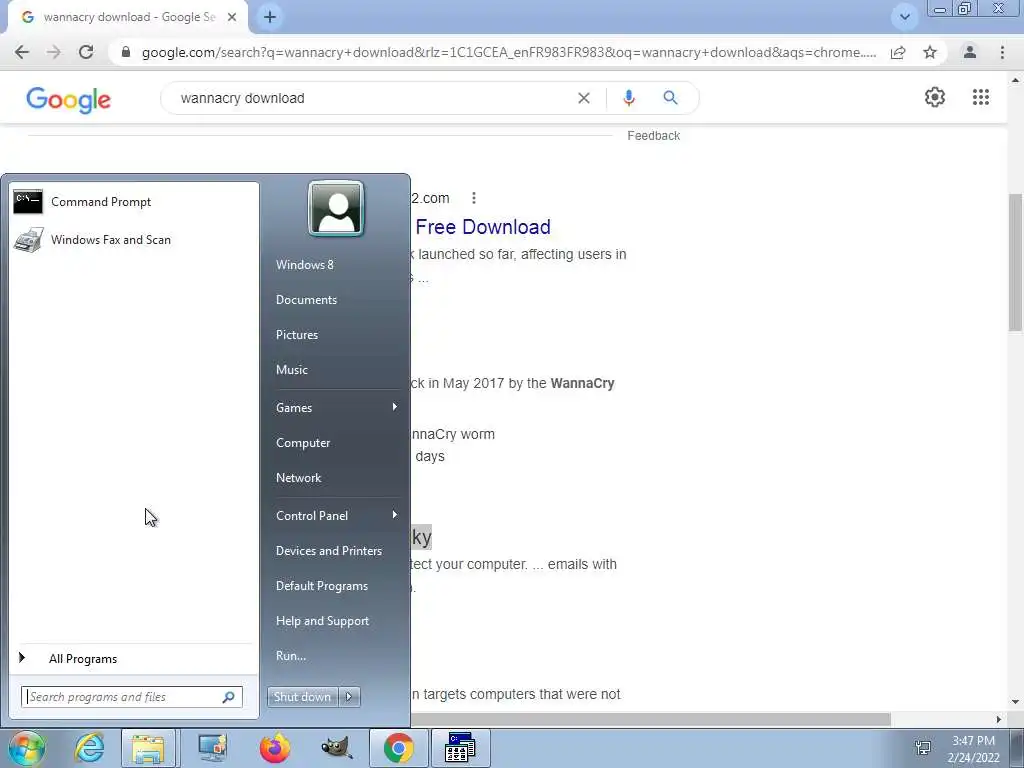Click the vertical scrollbar thumb

1016,261
